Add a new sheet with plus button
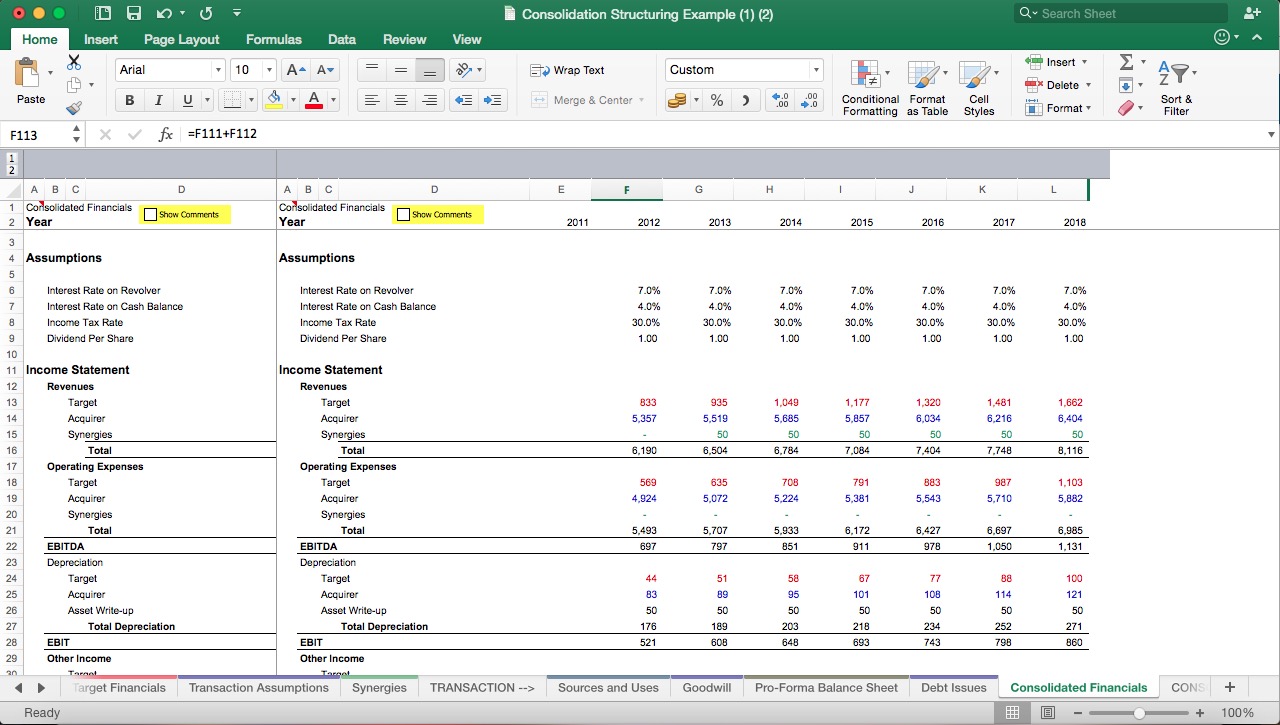Screen dimensions: 1280x725 click(1230, 687)
